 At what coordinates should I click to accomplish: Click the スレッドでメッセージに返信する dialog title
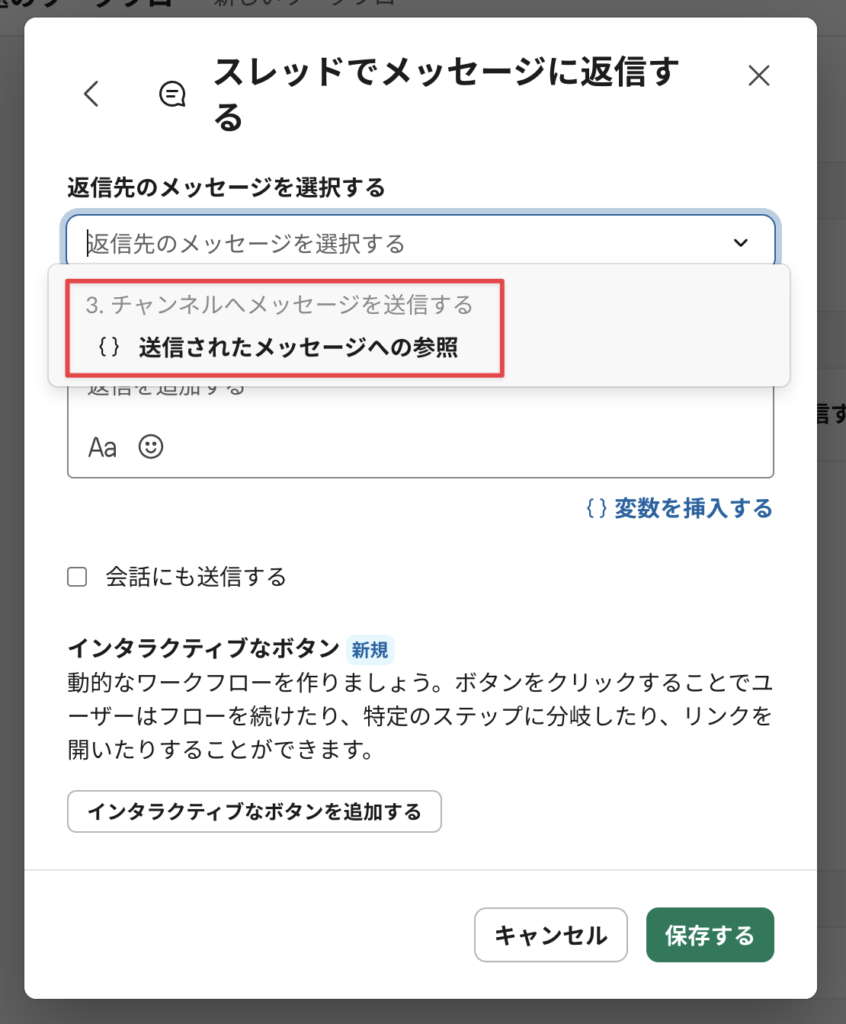pos(446,94)
